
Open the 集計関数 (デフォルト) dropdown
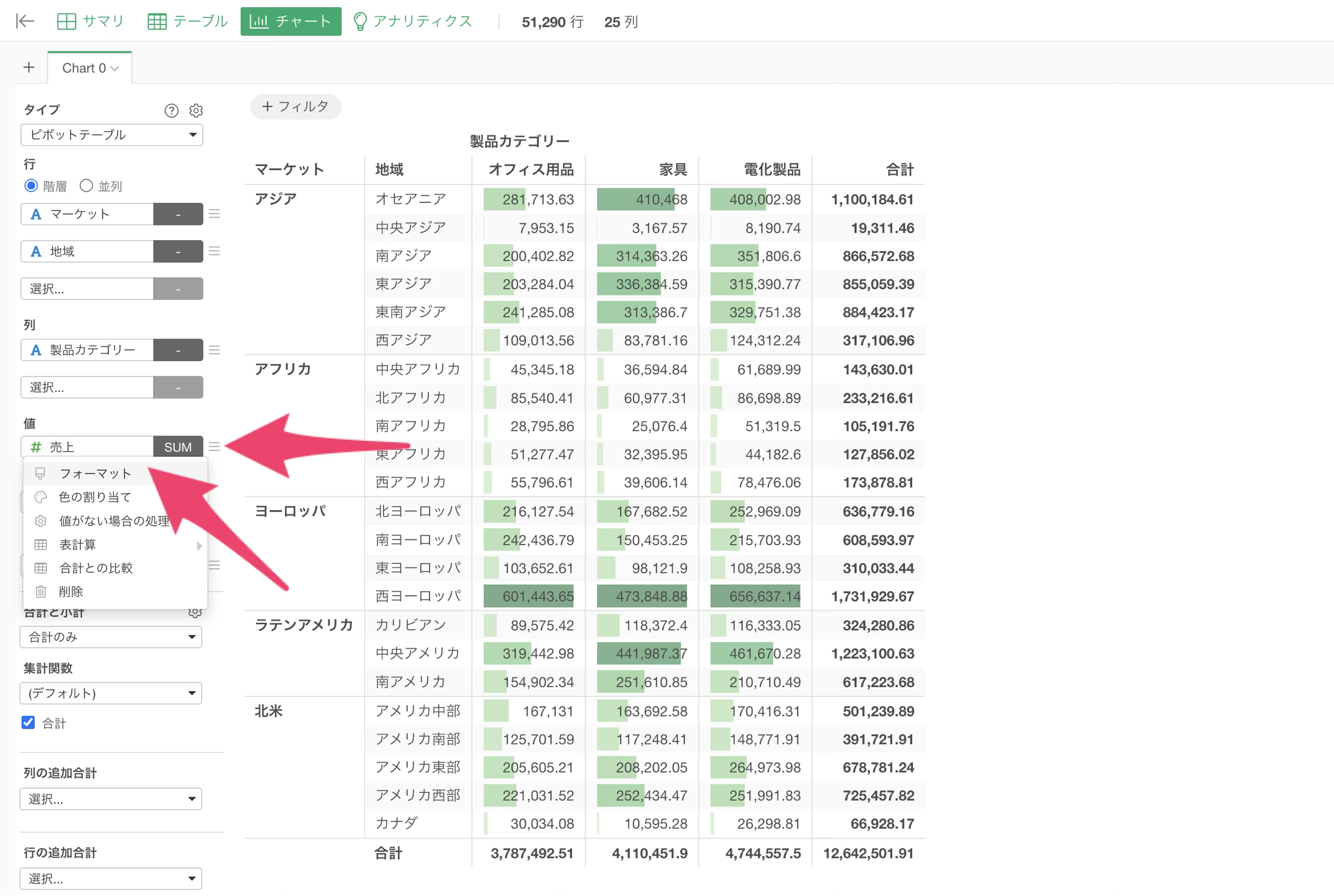(x=111, y=693)
